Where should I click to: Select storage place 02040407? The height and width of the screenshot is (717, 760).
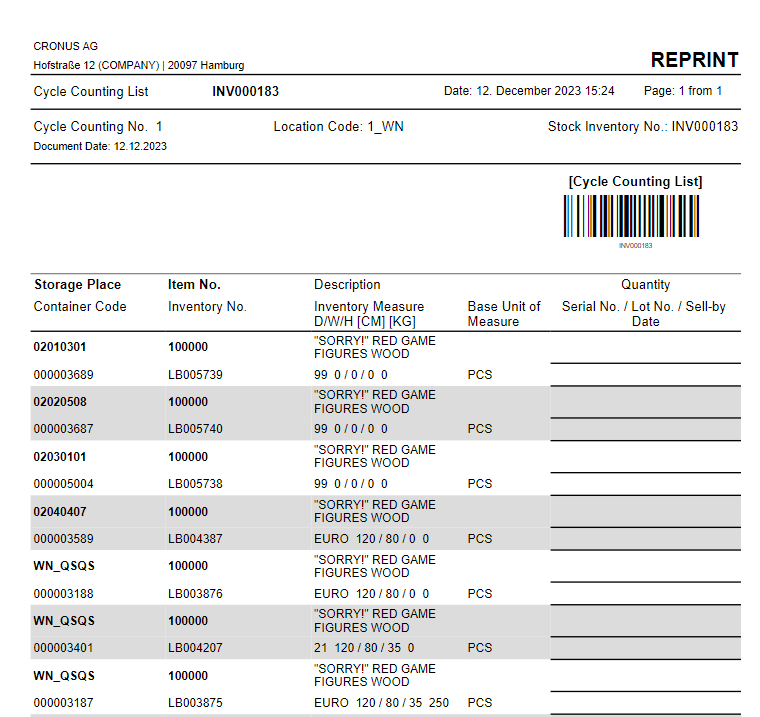[x=60, y=511]
